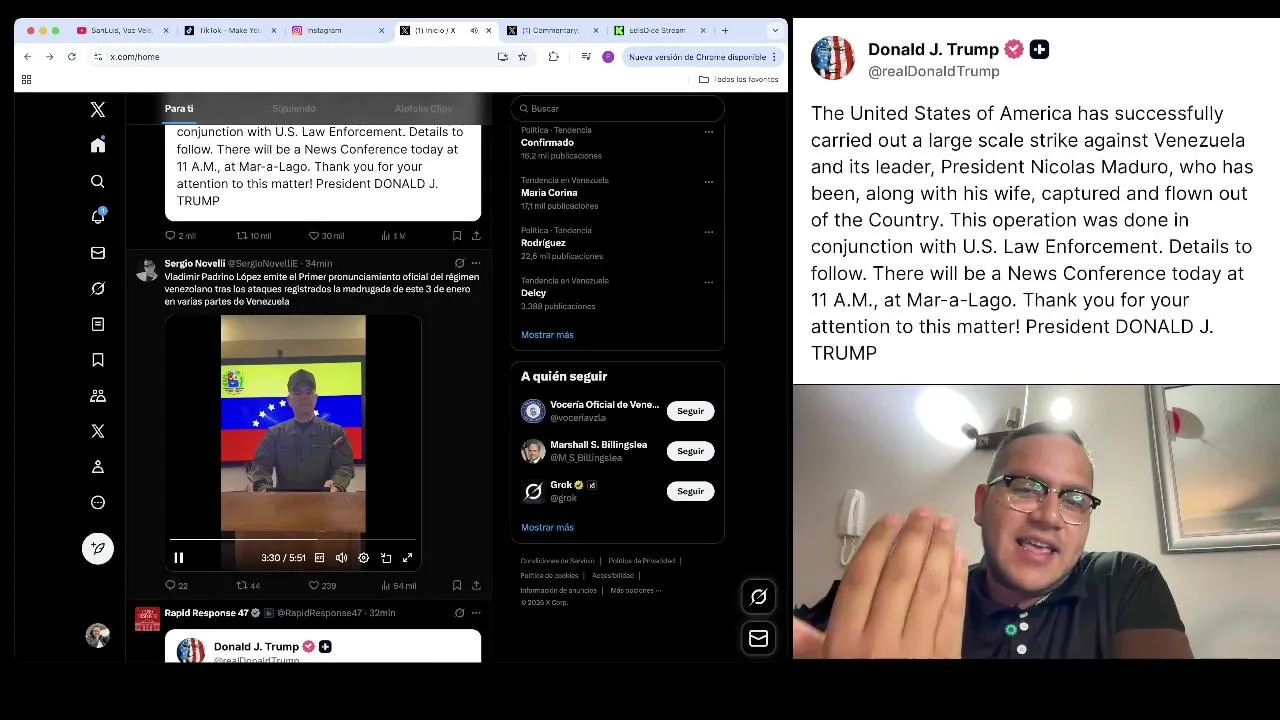Click the compose post button
This screenshot has width=1280, height=720.
(x=98, y=548)
